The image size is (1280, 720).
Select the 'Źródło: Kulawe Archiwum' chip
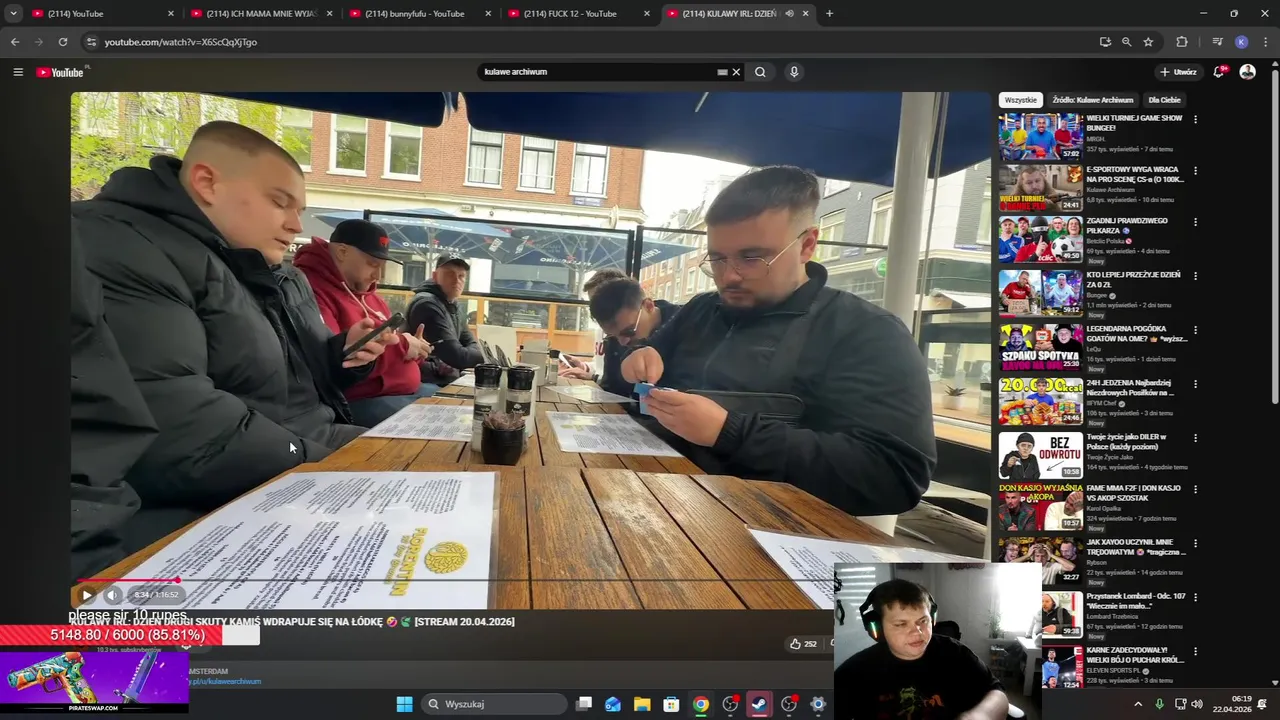pyautogui.click(x=1092, y=100)
